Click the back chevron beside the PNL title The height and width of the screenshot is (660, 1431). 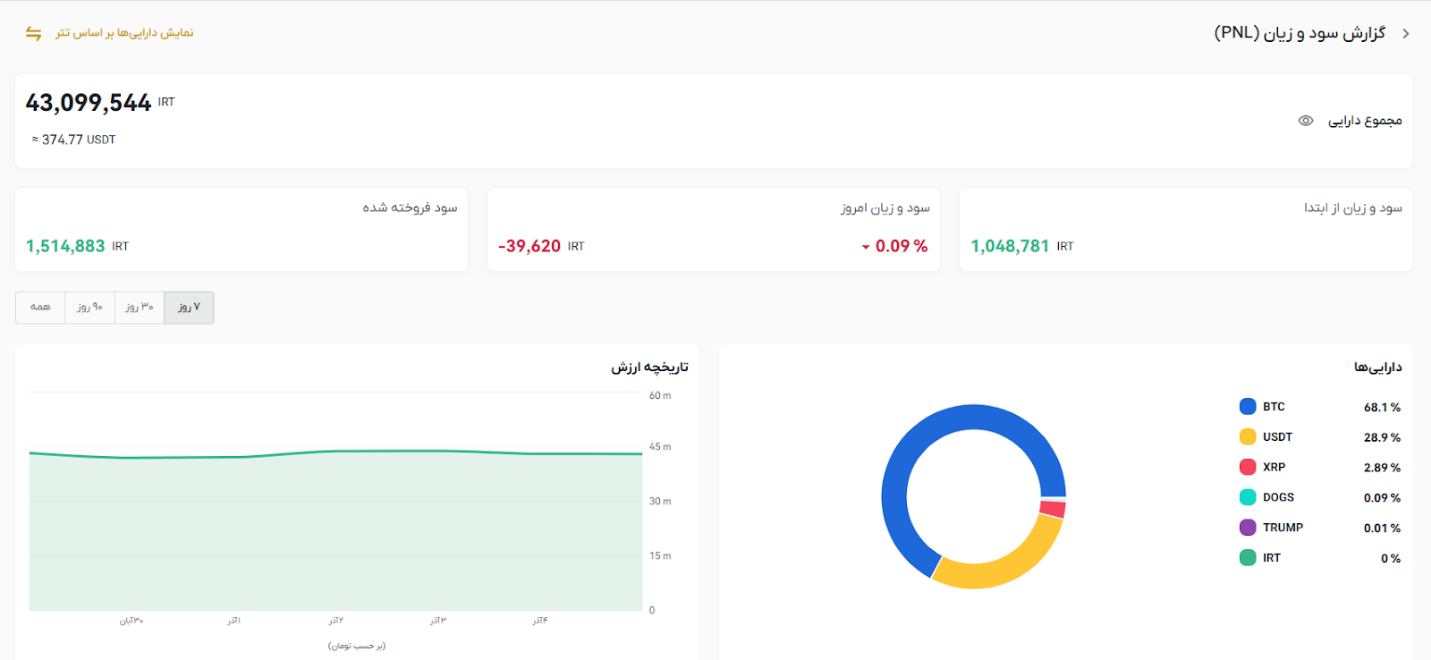click(x=1405, y=34)
